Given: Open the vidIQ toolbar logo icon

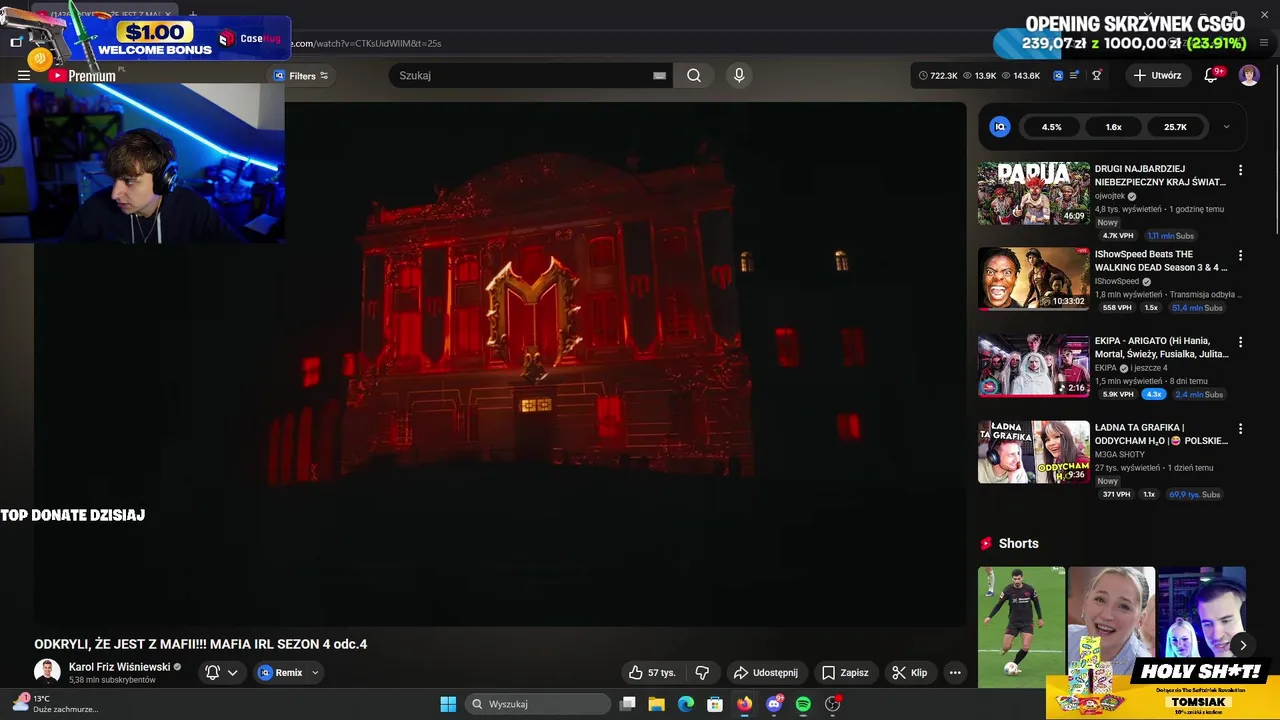Looking at the screenshot, I should (1058, 75).
